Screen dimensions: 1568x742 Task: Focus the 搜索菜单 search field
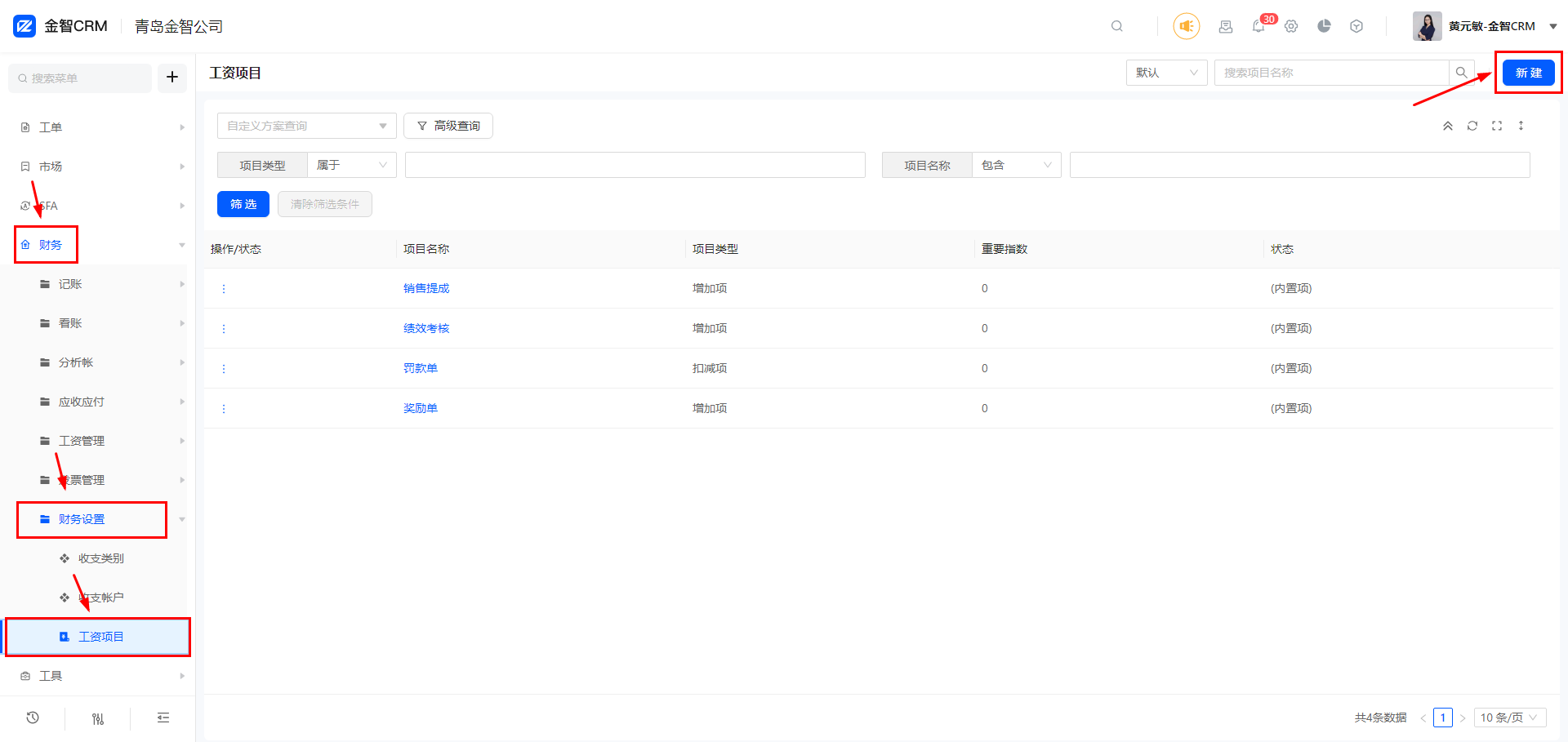80,78
